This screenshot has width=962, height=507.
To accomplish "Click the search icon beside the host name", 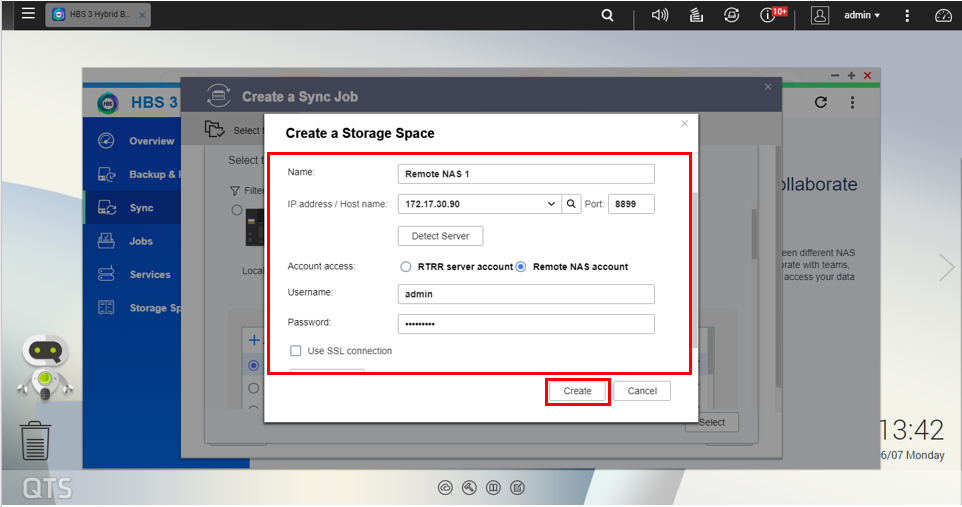I will (x=571, y=204).
